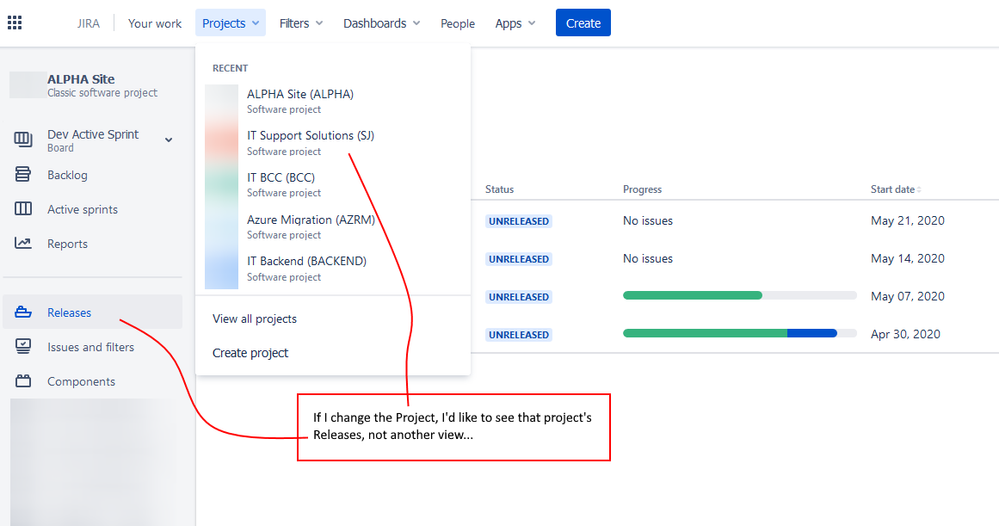
Task: Open Issues and filters in sidebar
Action: pos(92,346)
